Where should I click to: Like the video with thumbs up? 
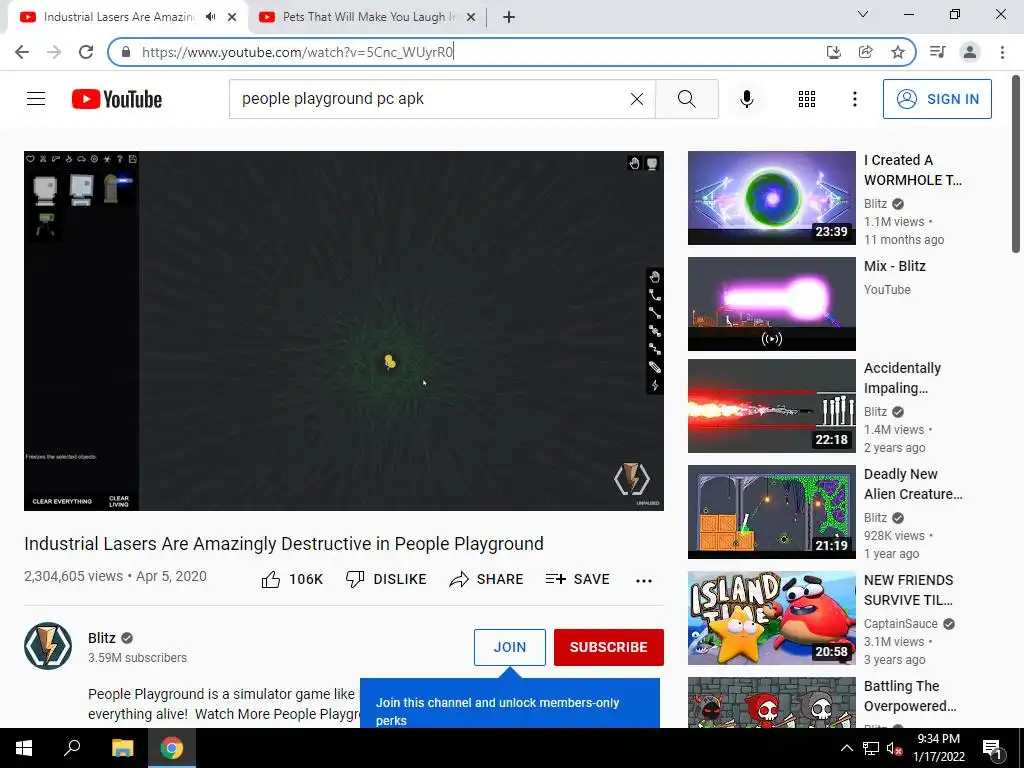pyautogui.click(x=292, y=579)
